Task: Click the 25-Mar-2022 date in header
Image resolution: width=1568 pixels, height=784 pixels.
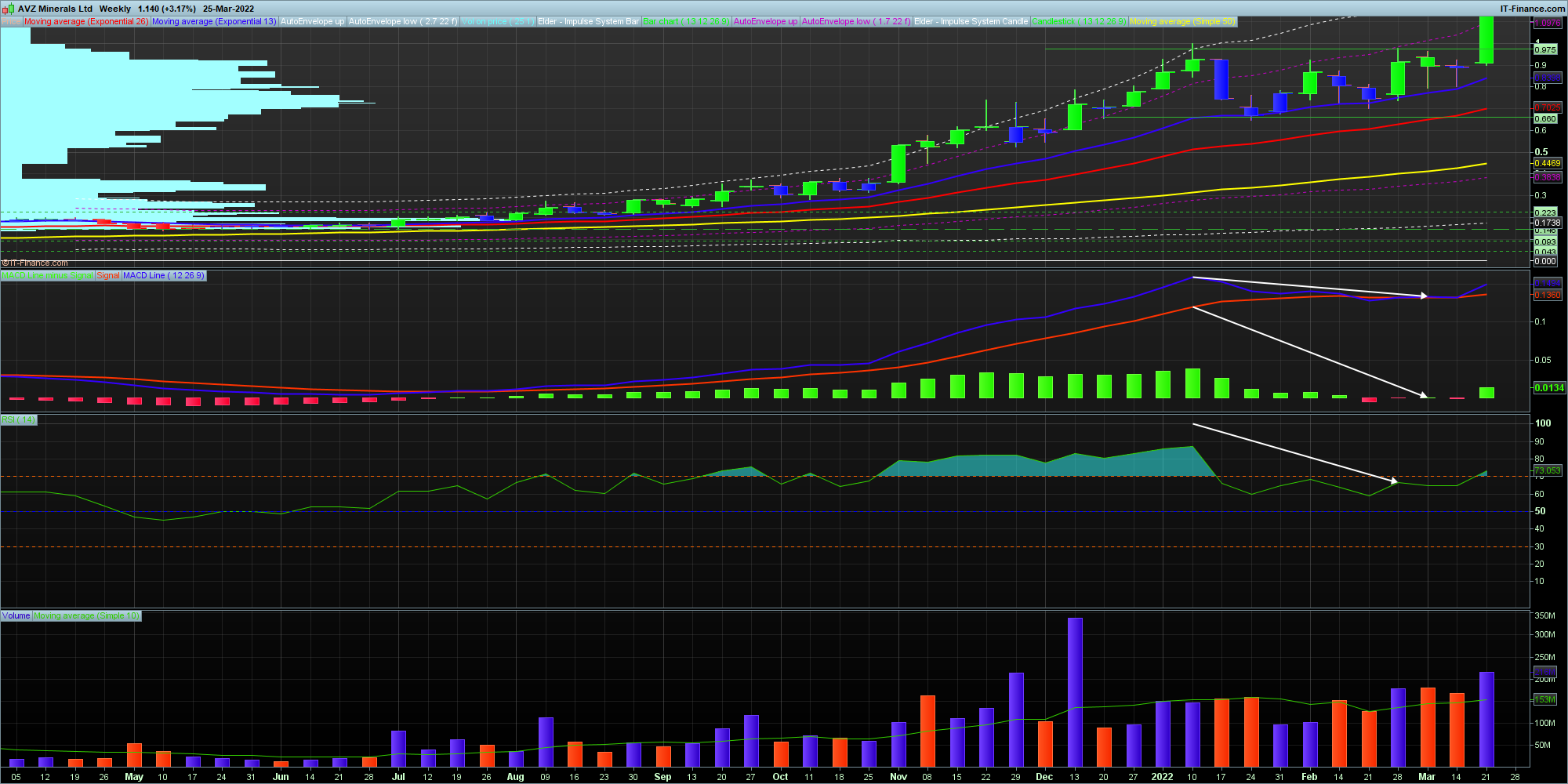Action: point(229,9)
